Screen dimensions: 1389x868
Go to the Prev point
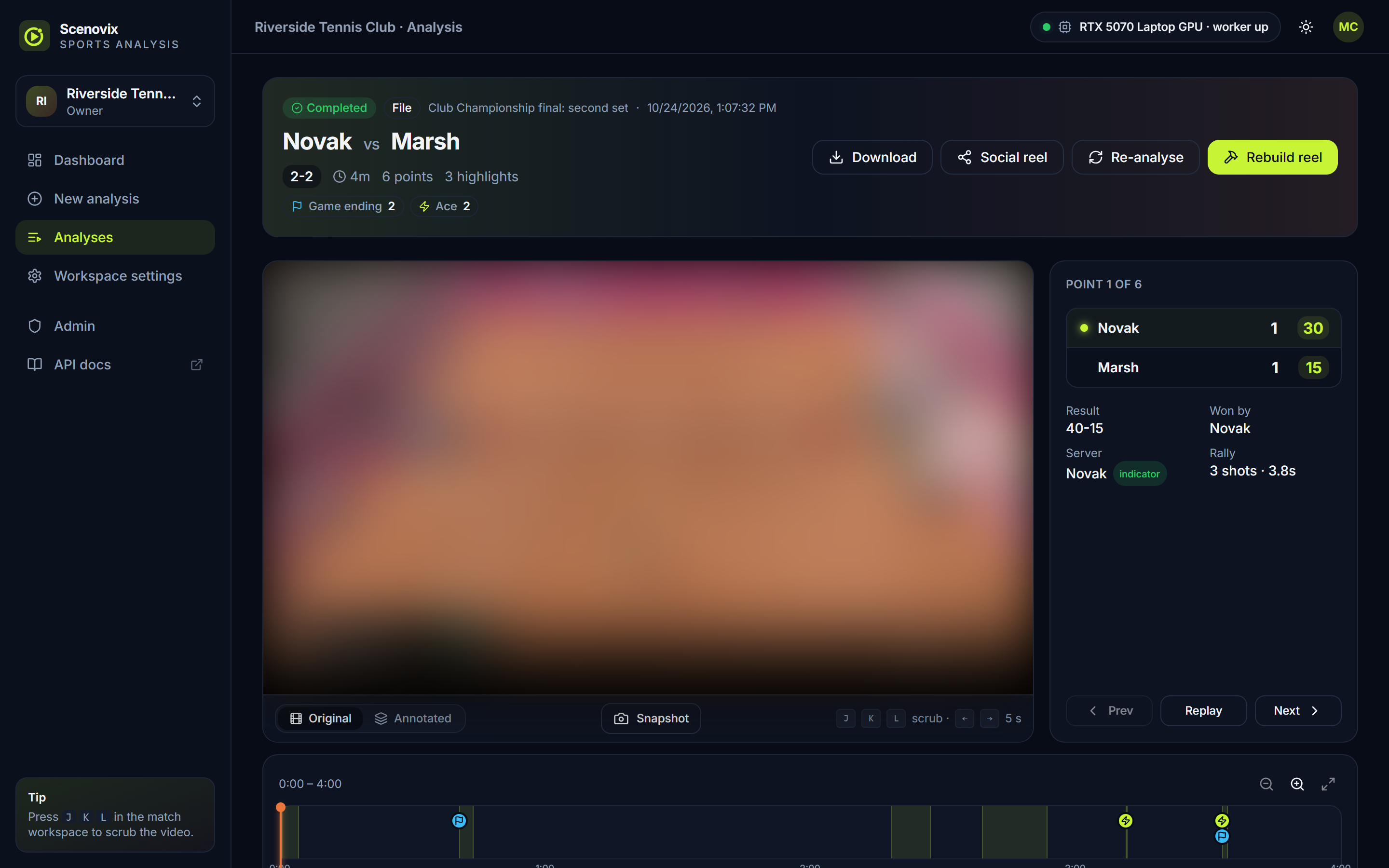point(1109,711)
